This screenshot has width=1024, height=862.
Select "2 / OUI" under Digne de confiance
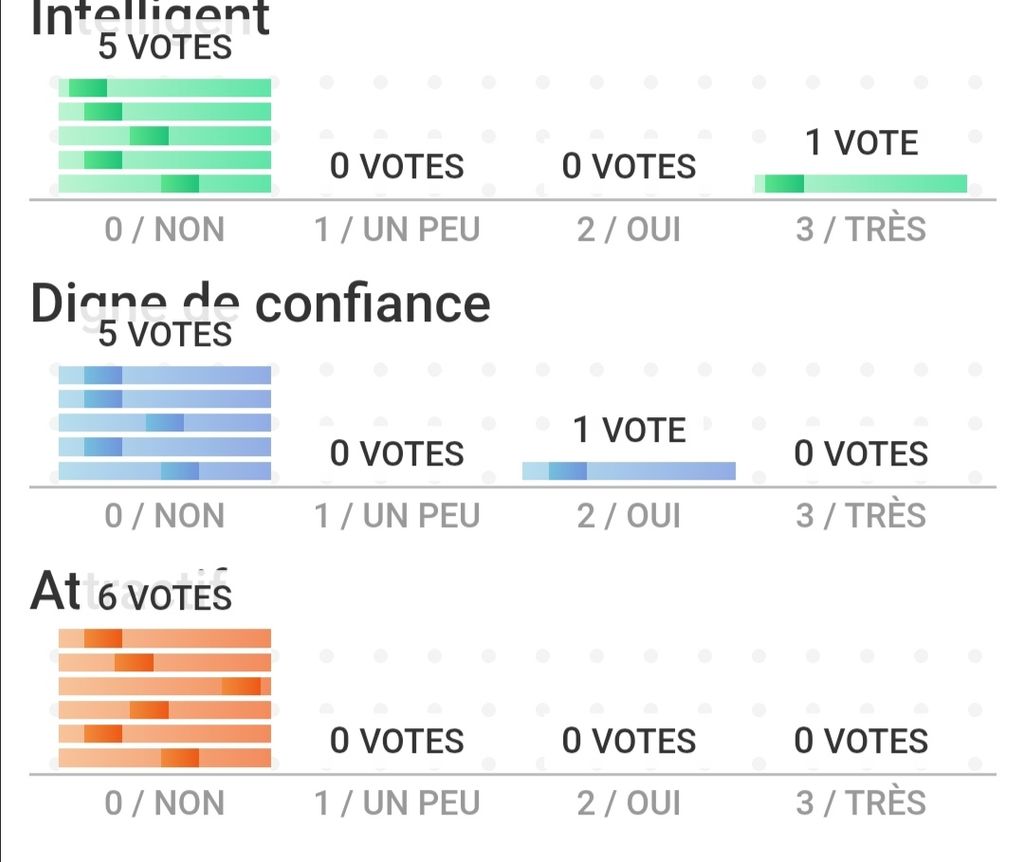pyautogui.click(x=629, y=517)
